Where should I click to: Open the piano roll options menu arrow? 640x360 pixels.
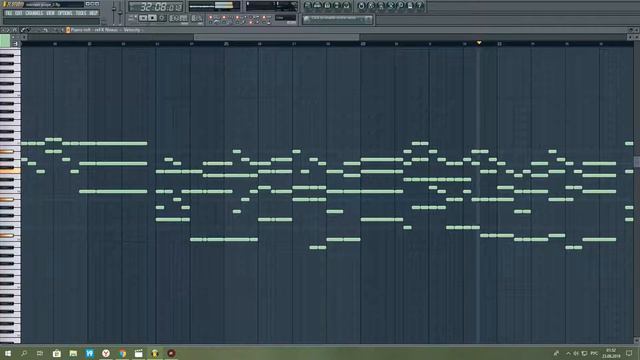coord(4,30)
